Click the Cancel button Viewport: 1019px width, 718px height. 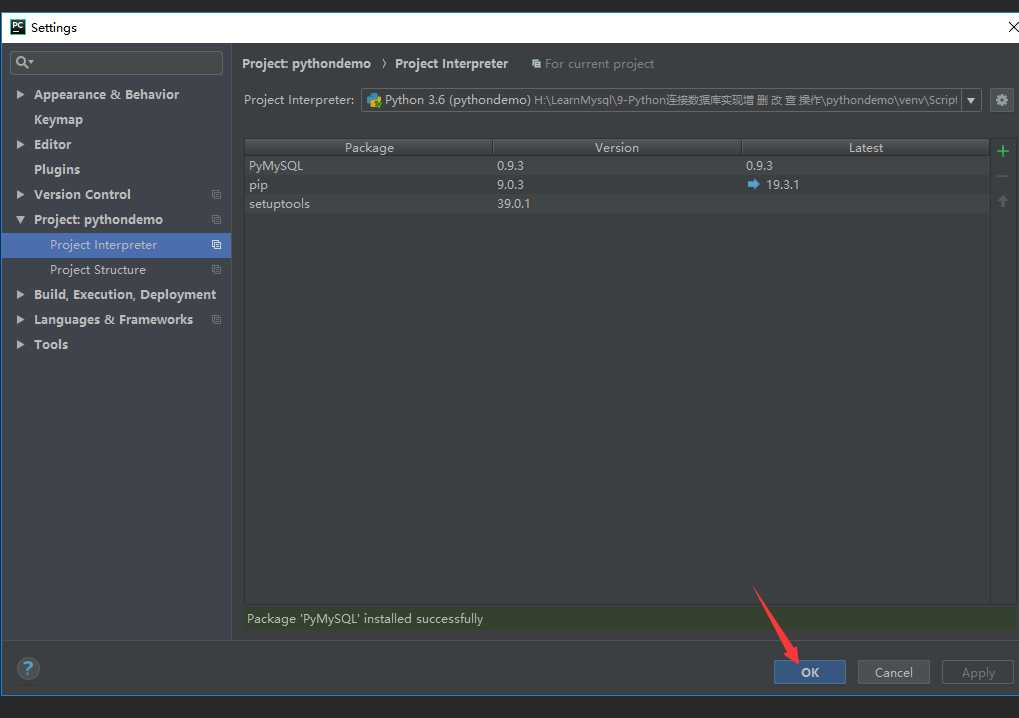click(894, 673)
